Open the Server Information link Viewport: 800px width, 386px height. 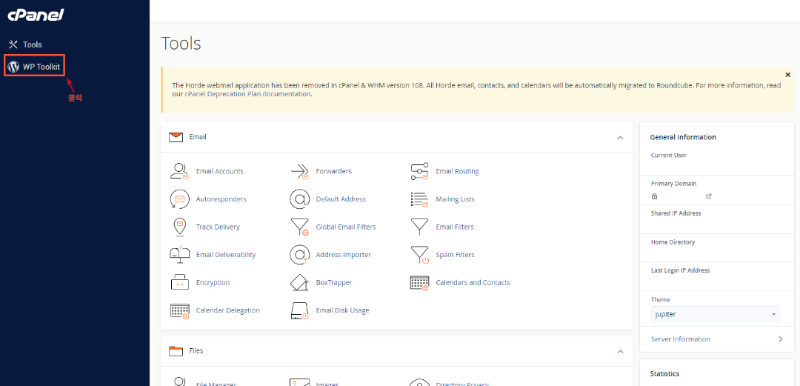tap(680, 339)
